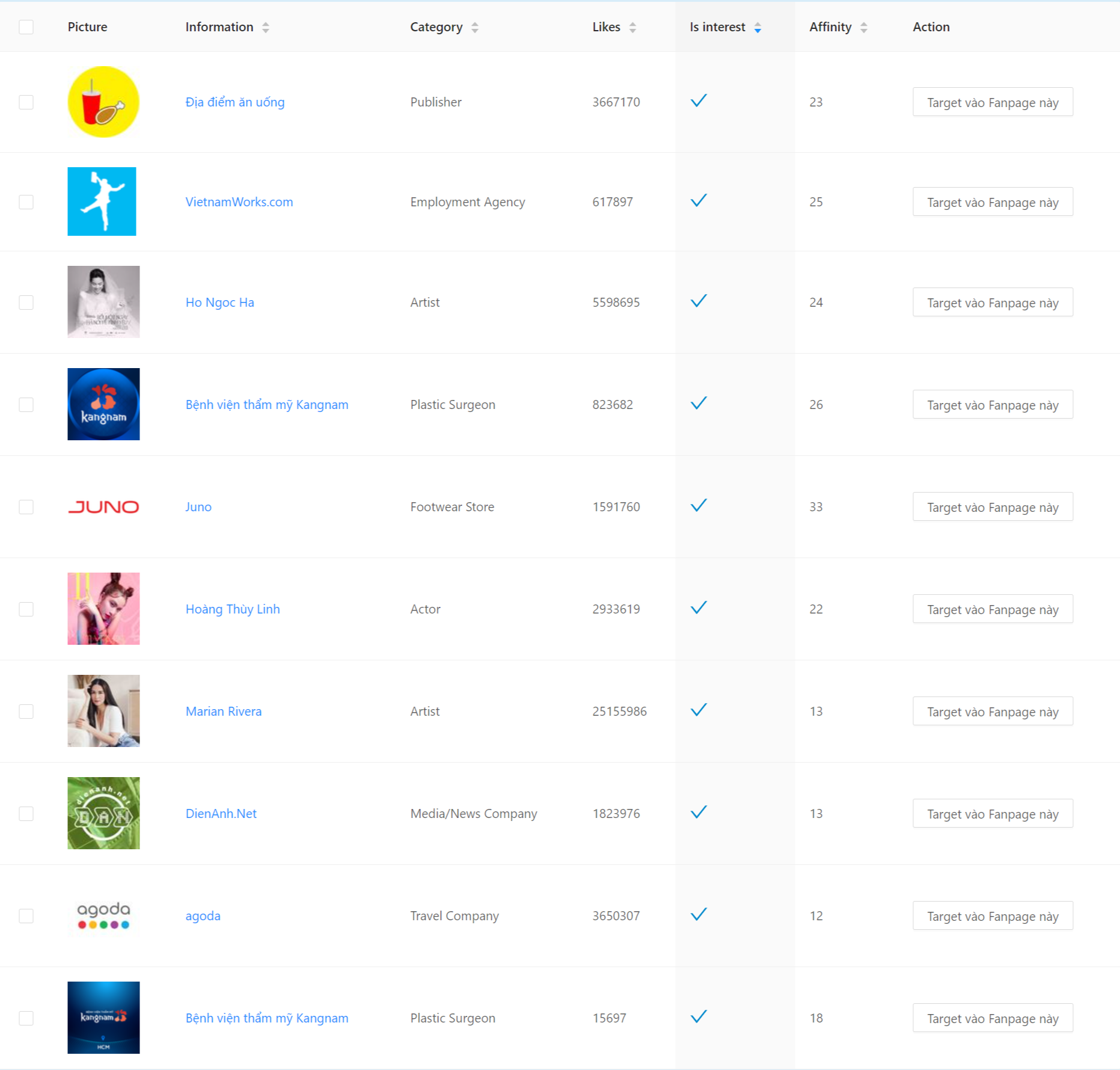
Task: Toggle the select-all checkbox in header
Action: click(x=26, y=27)
